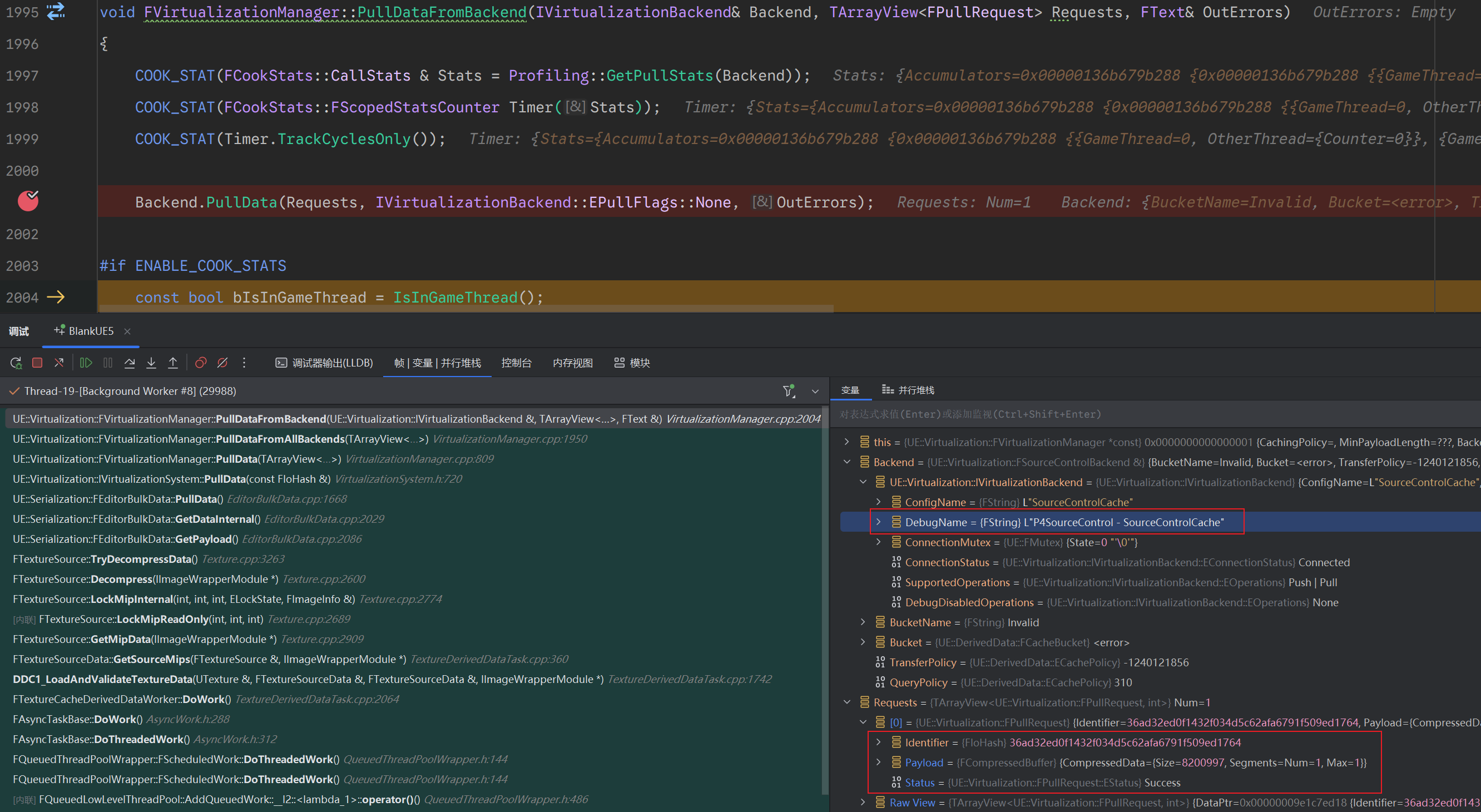Viewport: 1481px width, 812px height.
Task: Click the Step Out icon
Action: click(172, 363)
